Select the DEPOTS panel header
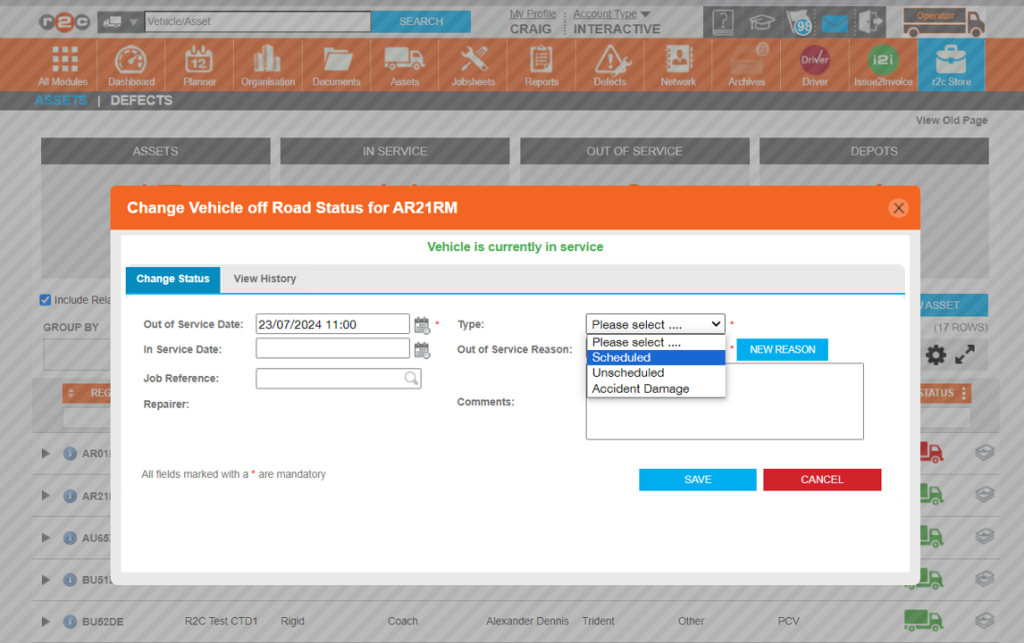Image resolution: width=1024 pixels, height=643 pixels. click(874, 151)
